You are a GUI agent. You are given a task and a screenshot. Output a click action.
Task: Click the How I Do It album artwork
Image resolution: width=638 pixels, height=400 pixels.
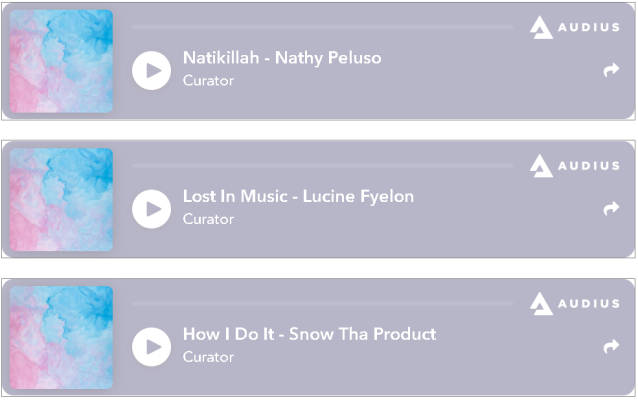(61, 337)
